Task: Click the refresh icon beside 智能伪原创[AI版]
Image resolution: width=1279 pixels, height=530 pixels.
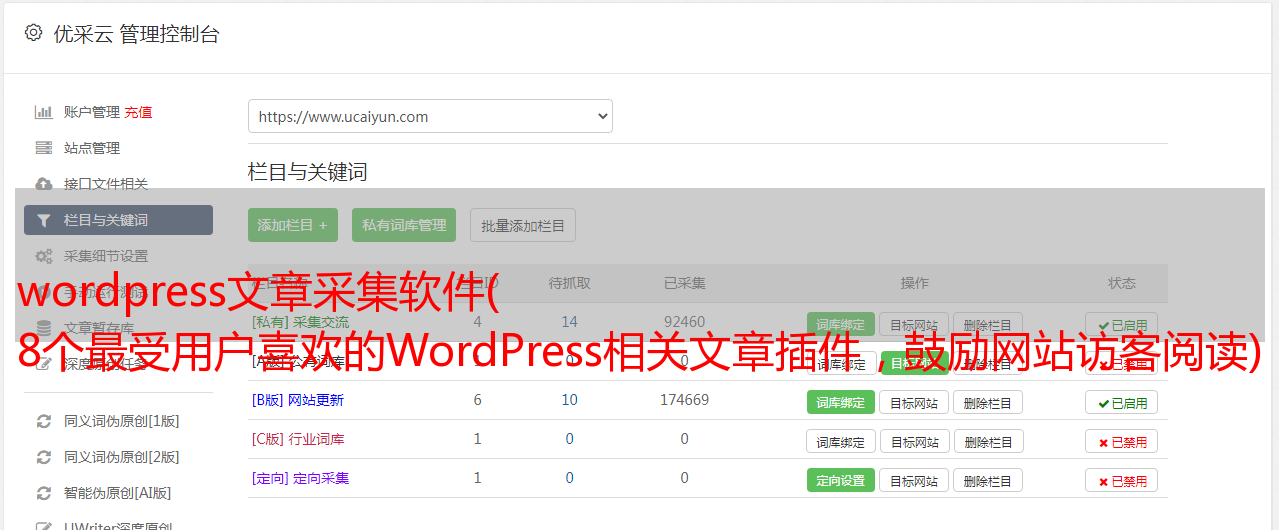Action: click(43, 493)
